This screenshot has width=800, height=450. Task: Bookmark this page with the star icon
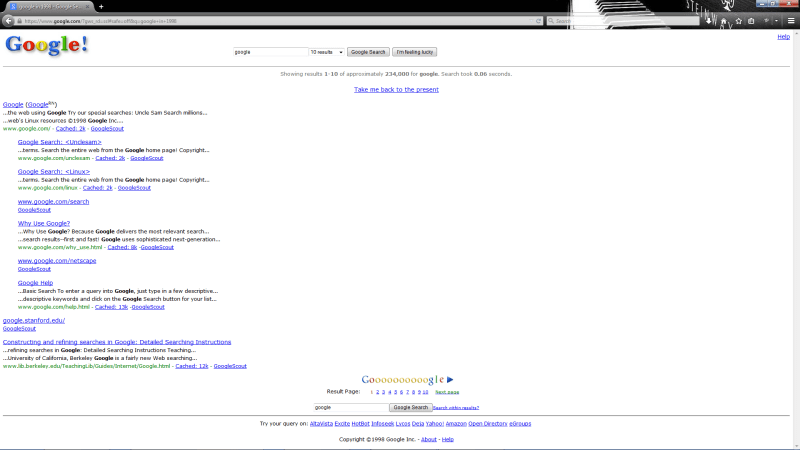(x=738, y=21)
